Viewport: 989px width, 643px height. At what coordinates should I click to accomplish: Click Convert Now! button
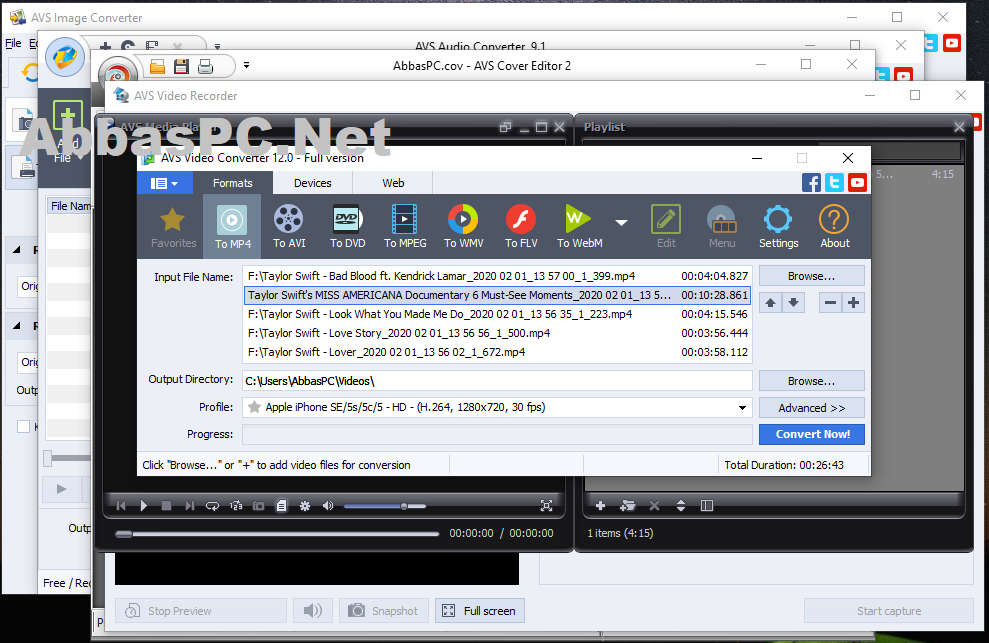pyautogui.click(x=811, y=434)
